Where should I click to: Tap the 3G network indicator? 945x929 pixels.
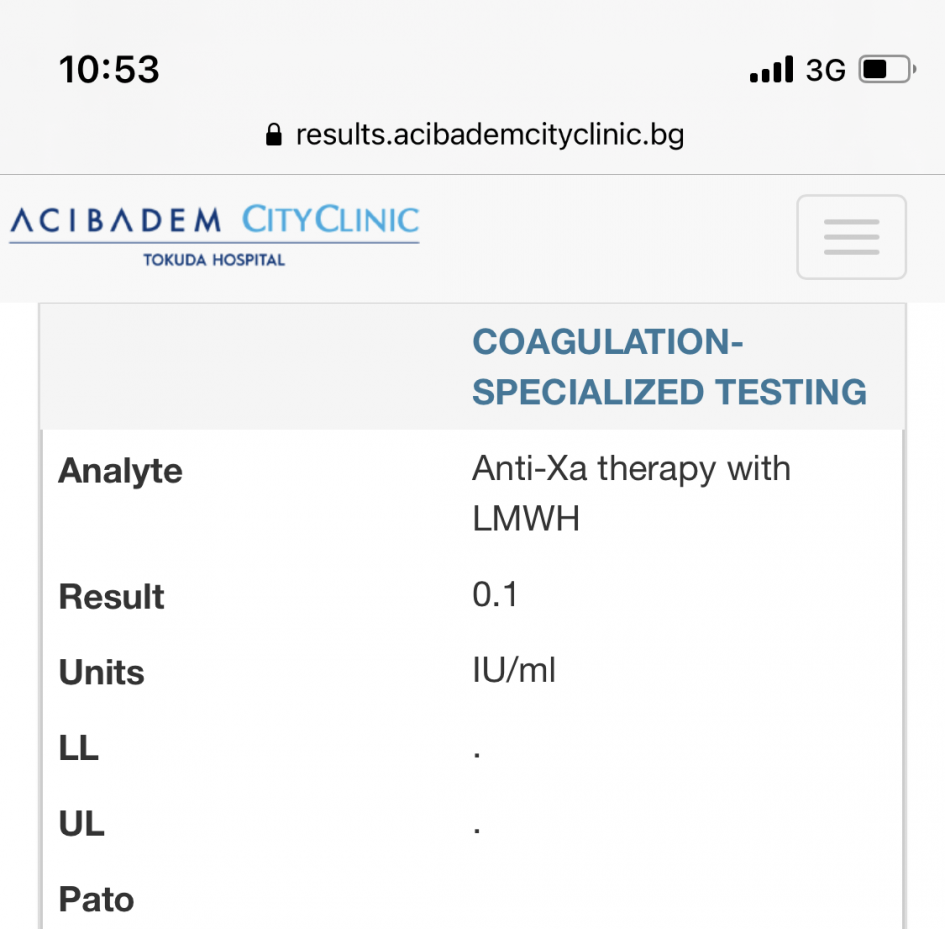click(x=825, y=70)
